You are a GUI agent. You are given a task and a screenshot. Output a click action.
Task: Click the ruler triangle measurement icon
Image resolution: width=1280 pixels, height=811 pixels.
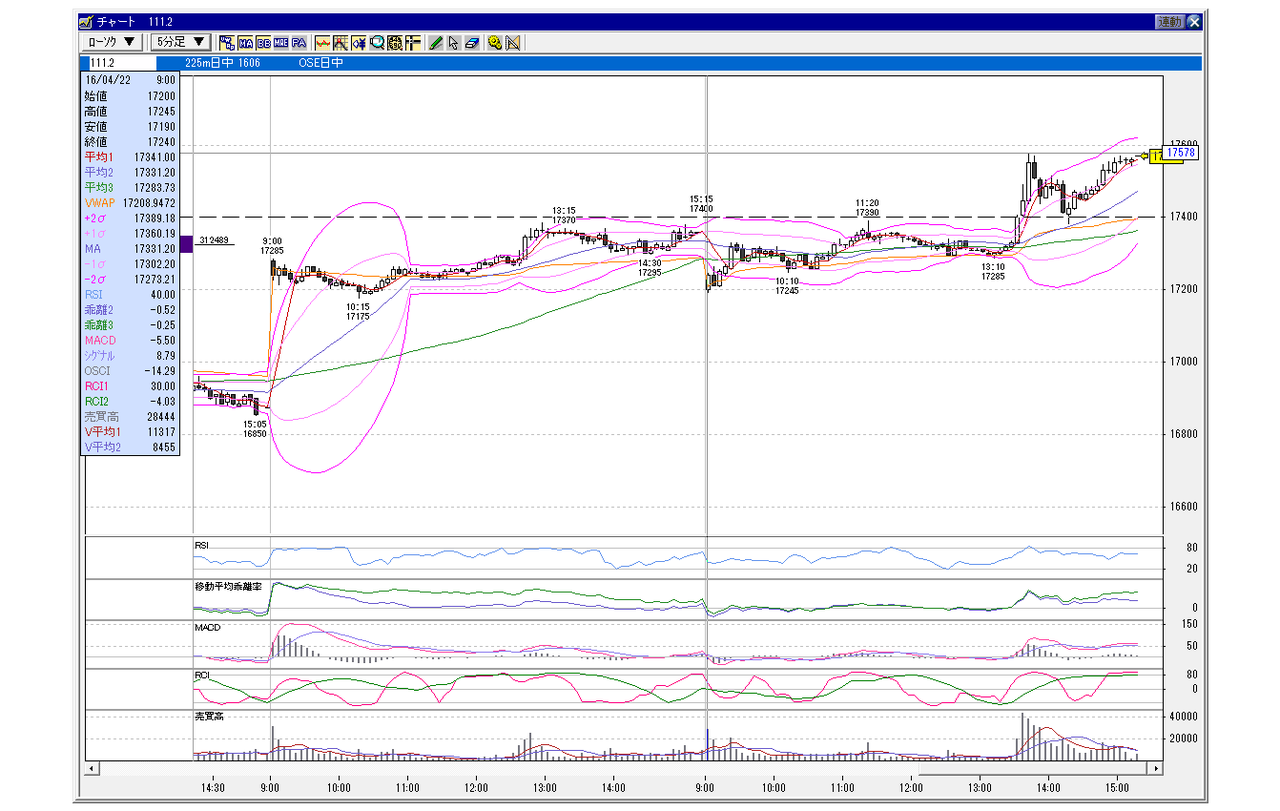point(512,42)
